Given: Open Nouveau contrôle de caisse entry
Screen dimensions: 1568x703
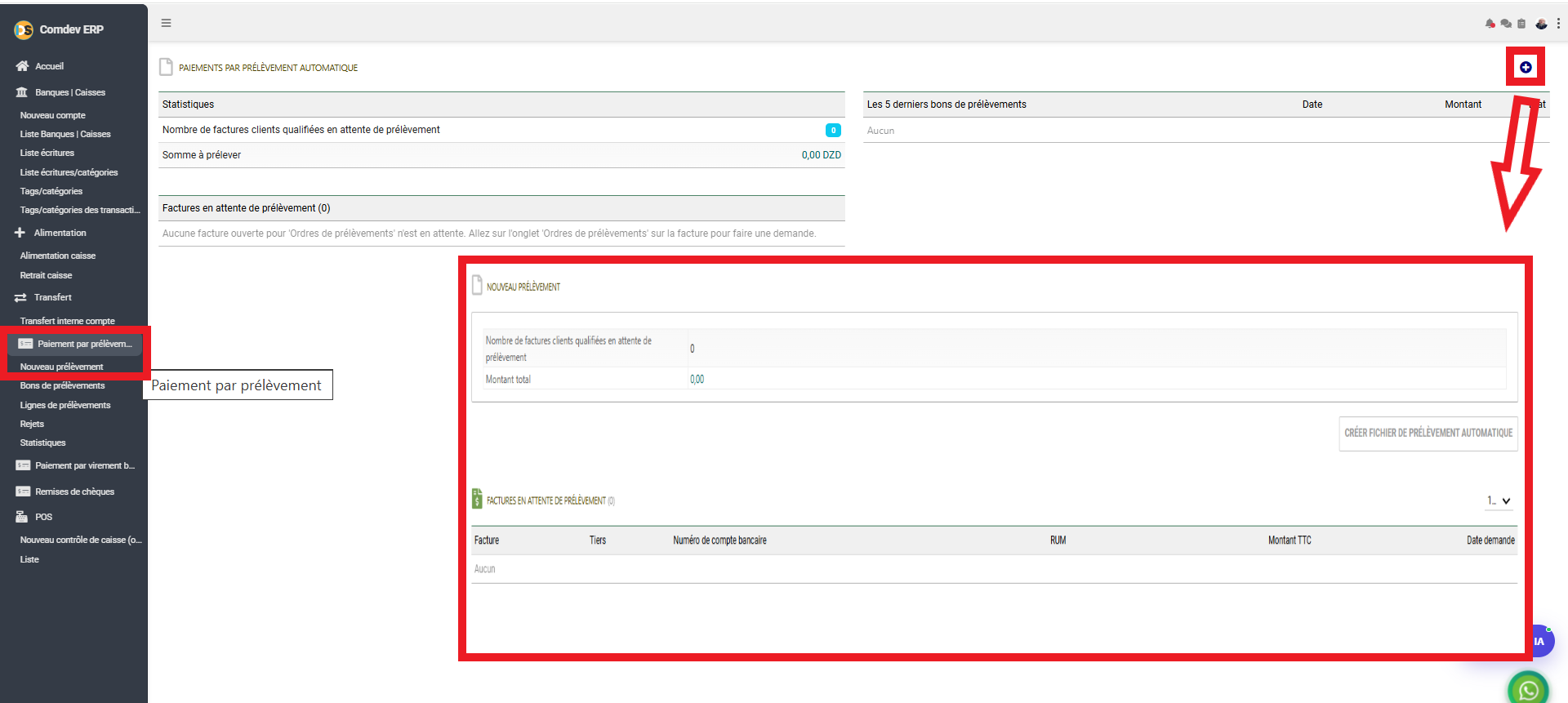Looking at the screenshot, I should tap(81, 540).
